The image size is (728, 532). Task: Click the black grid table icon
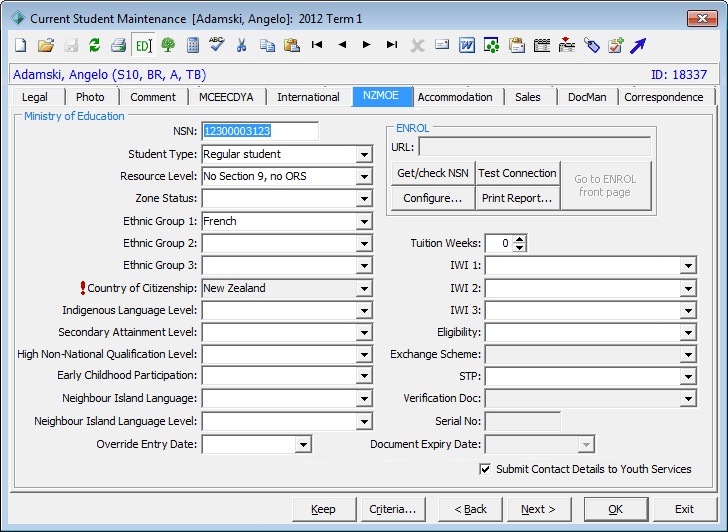pyautogui.click(x=542, y=45)
